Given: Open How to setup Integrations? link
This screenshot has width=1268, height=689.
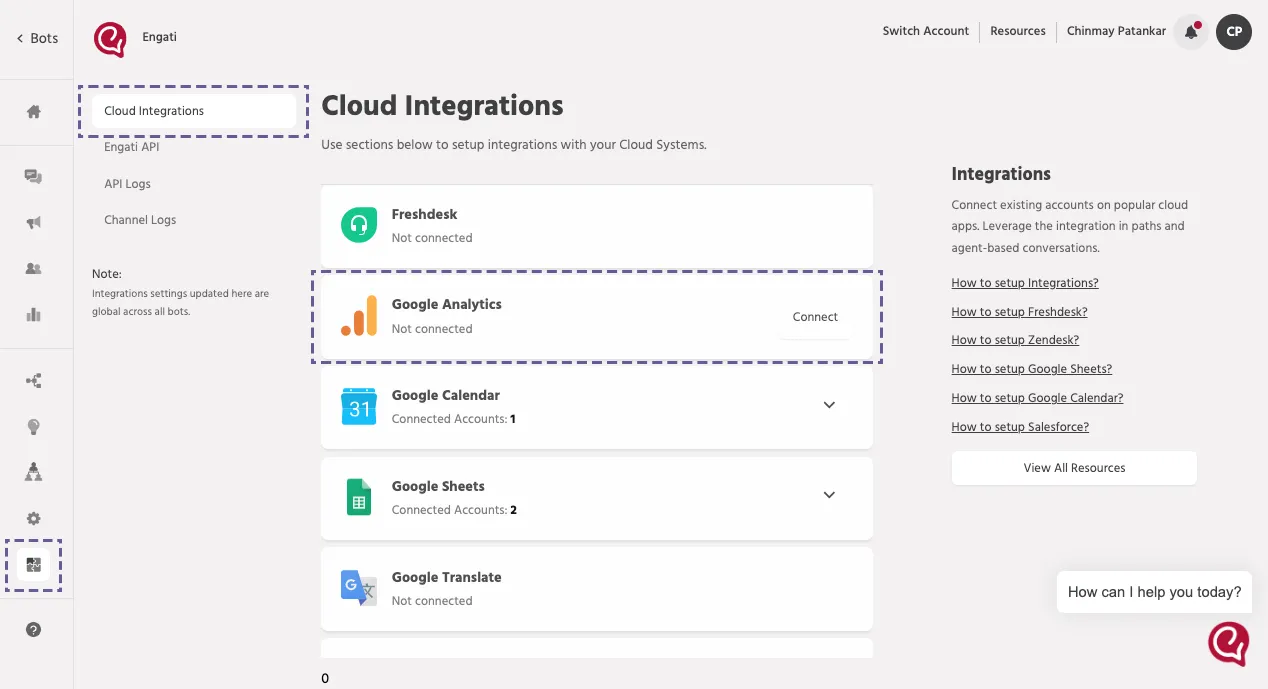Looking at the screenshot, I should tap(1025, 283).
